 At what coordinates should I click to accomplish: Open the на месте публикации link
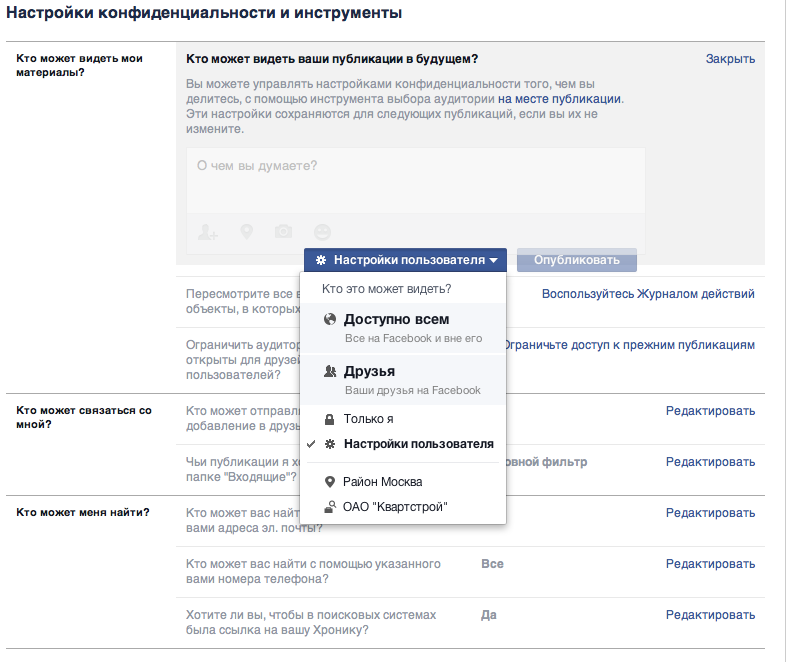coord(559,99)
